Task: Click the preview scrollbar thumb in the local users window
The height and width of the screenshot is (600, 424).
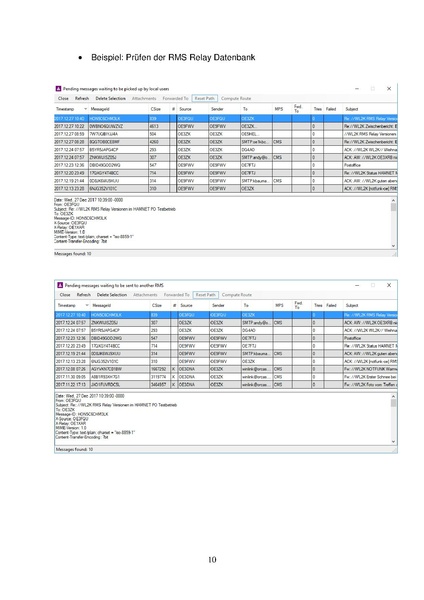Action: point(393,207)
